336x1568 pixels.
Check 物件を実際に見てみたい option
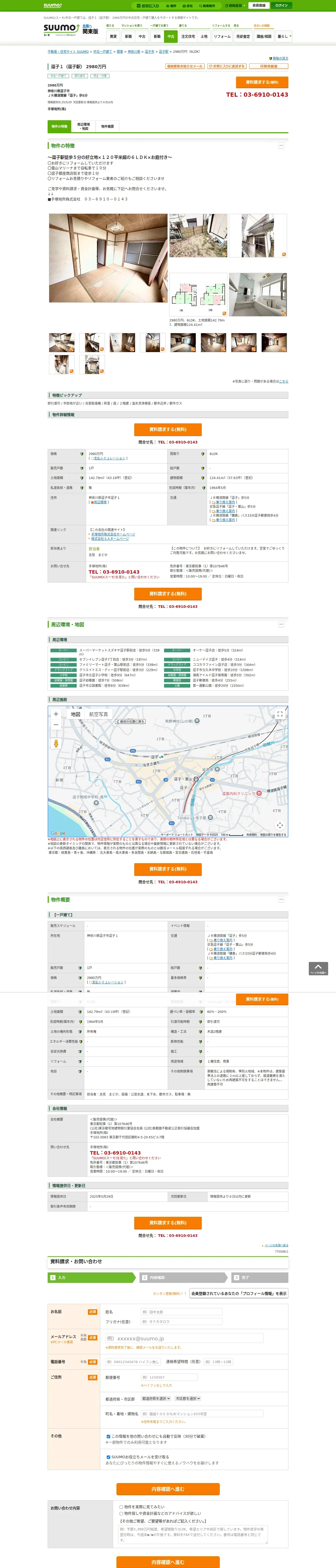pos(121,1507)
